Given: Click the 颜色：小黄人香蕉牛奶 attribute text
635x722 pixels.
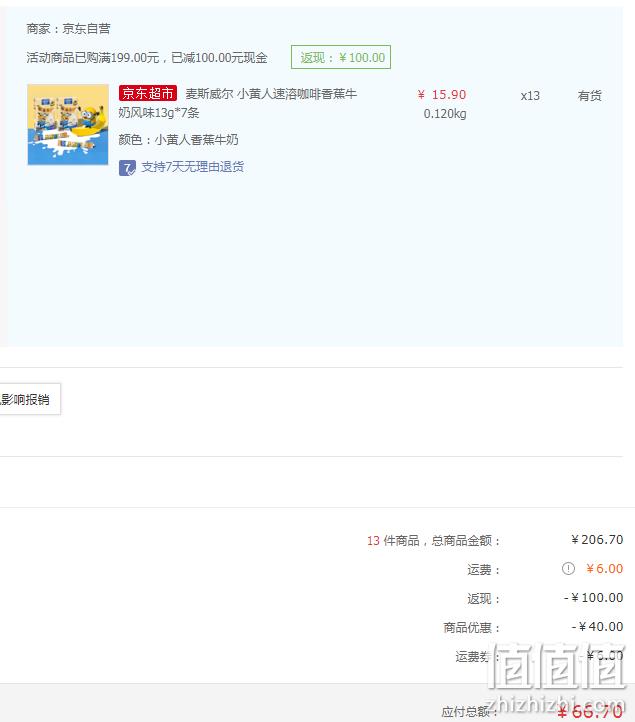Looking at the screenshot, I should (179, 140).
